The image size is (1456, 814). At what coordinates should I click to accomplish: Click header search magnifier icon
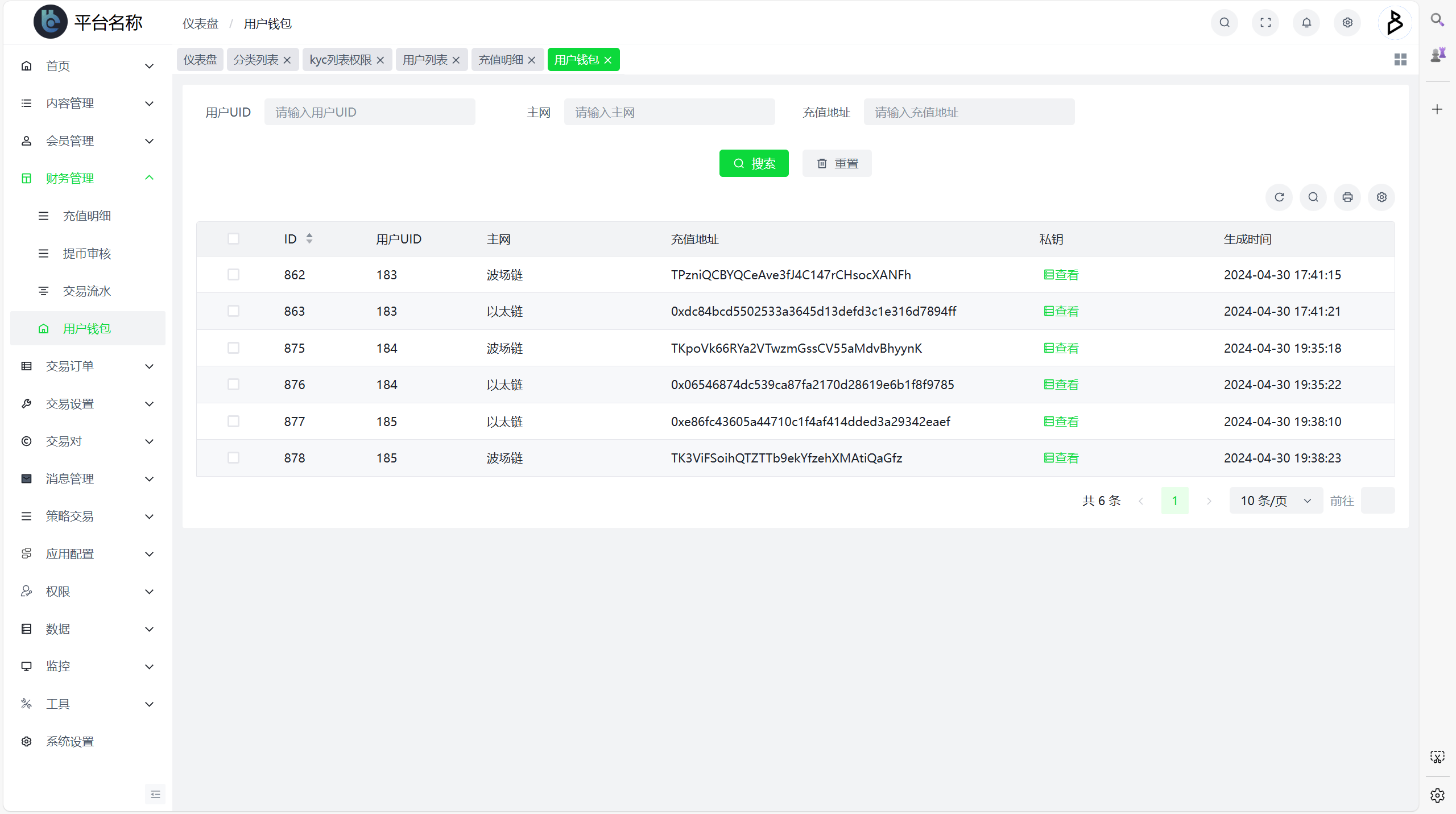[1225, 23]
